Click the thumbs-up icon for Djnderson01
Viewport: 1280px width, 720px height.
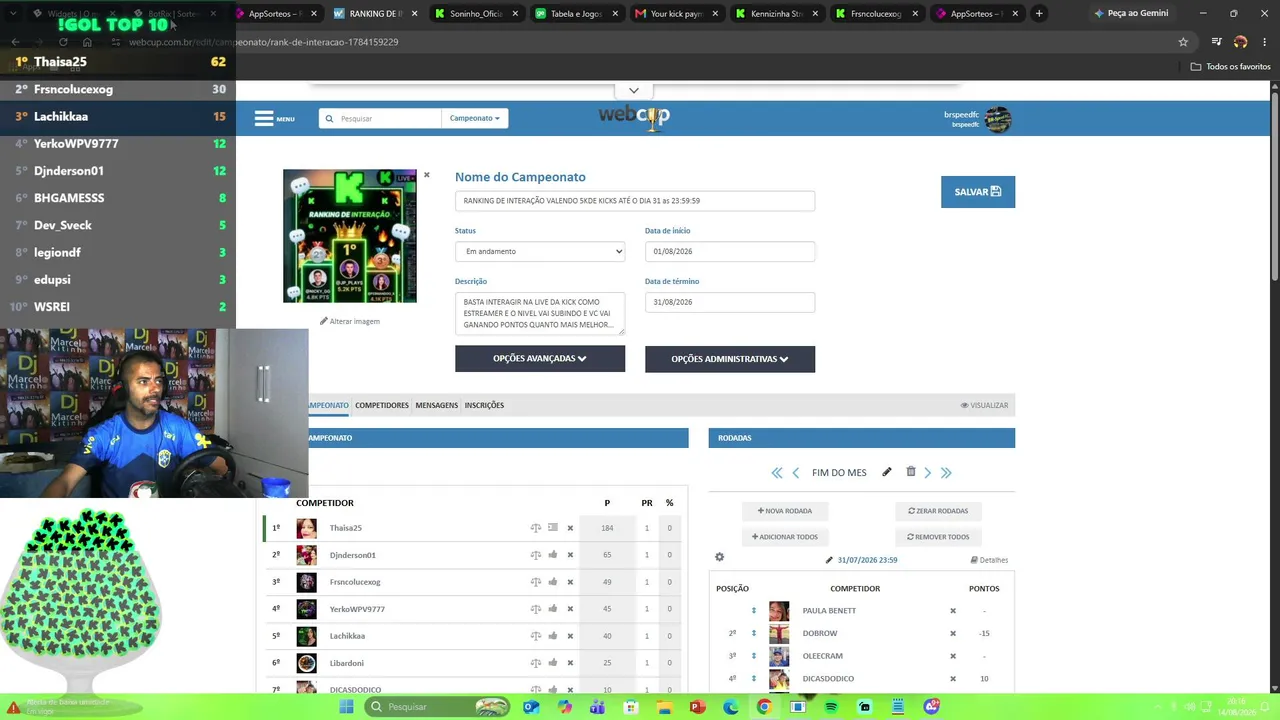pos(553,555)
